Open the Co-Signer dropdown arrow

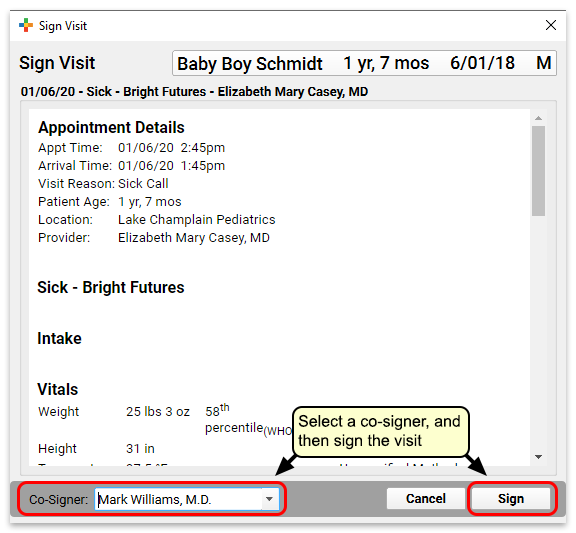(x=269, y=499)
